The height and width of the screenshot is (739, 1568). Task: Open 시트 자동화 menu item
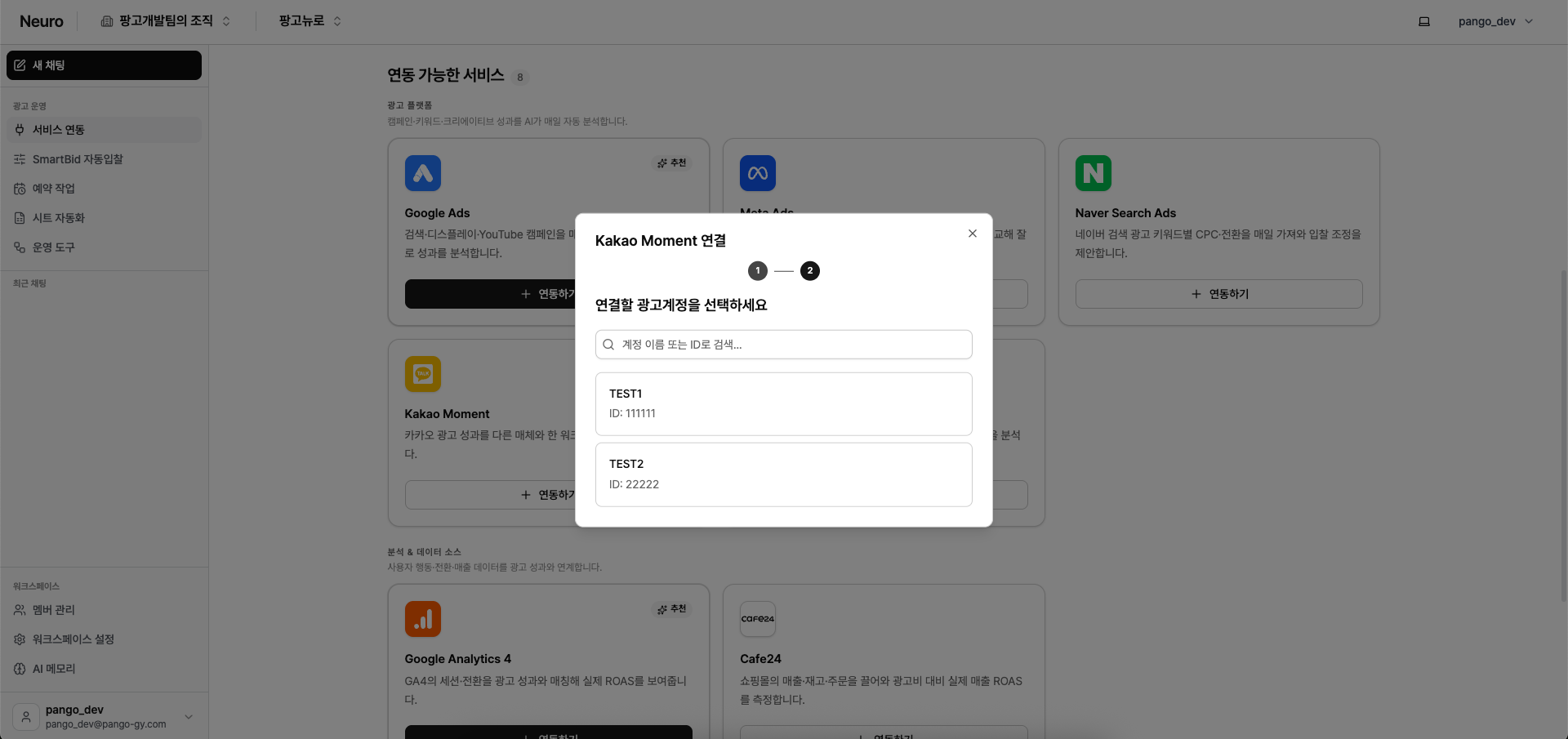click(x=104, y=218)
